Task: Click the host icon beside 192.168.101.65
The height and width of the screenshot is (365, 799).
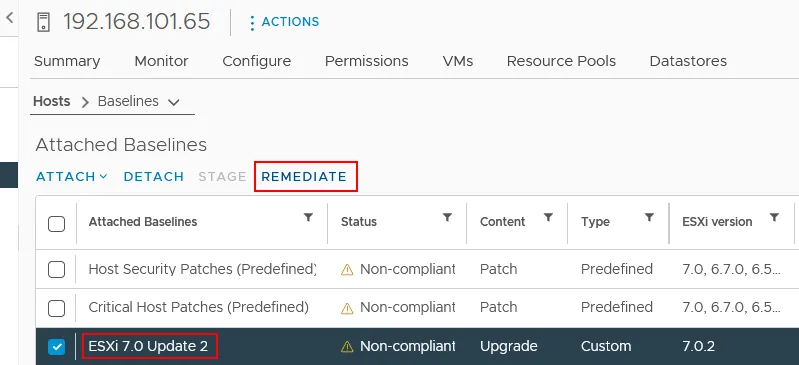Action: 44,22
